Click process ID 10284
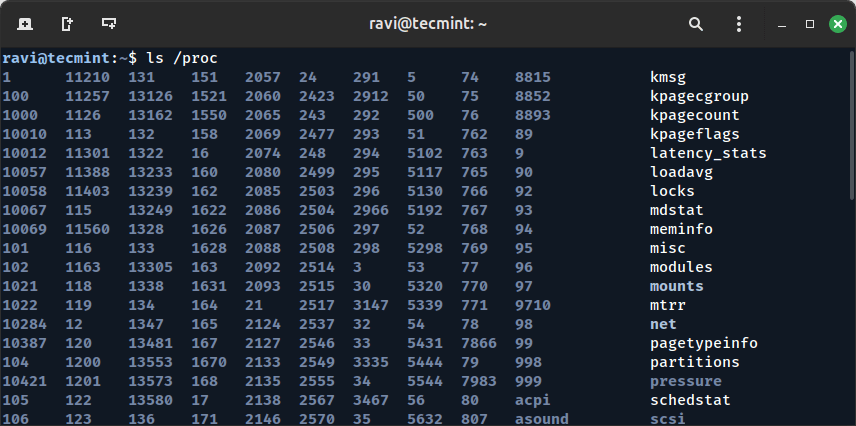This screenshot has width=856, height=426. [25, 324]
